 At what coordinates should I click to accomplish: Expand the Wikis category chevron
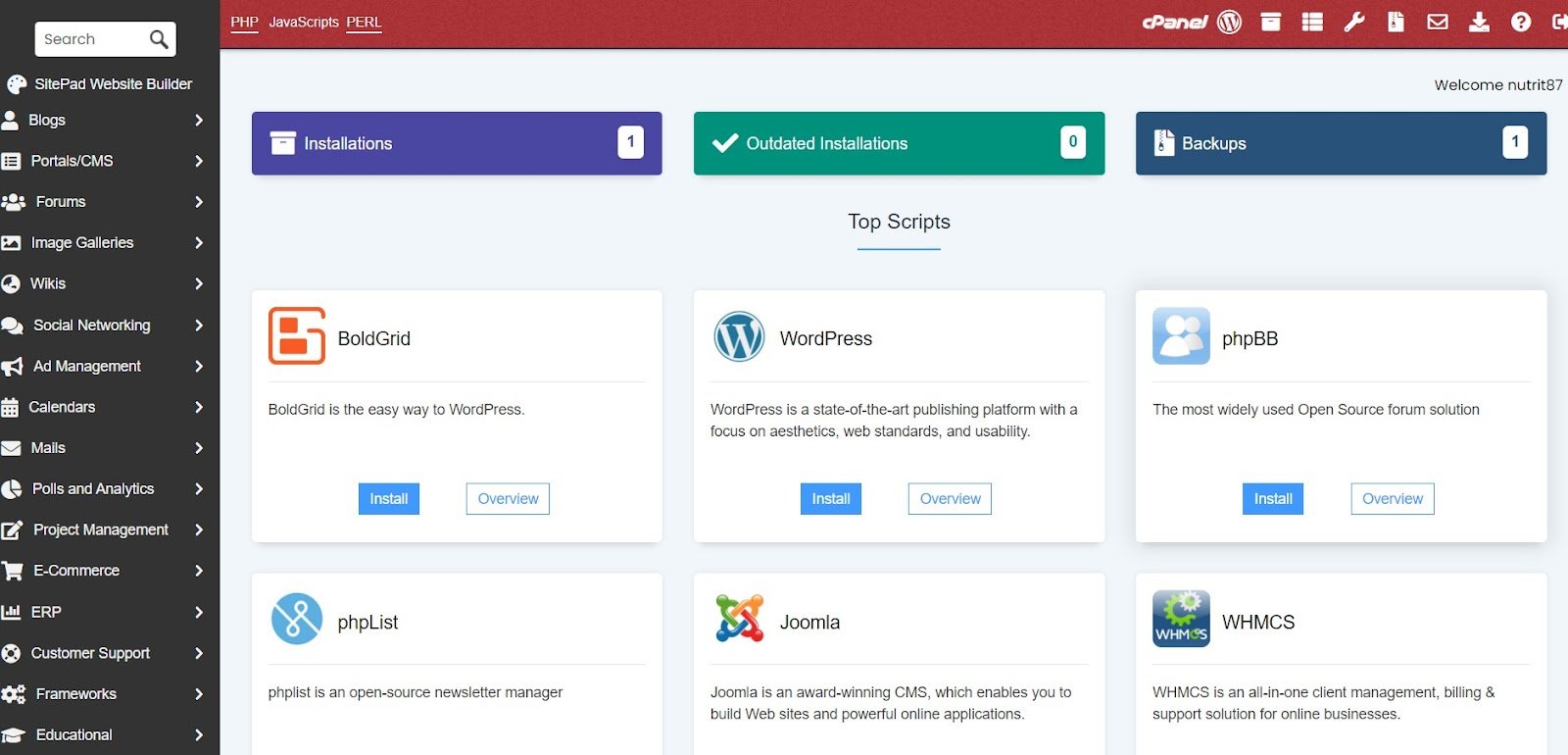[x=199, y=283]
